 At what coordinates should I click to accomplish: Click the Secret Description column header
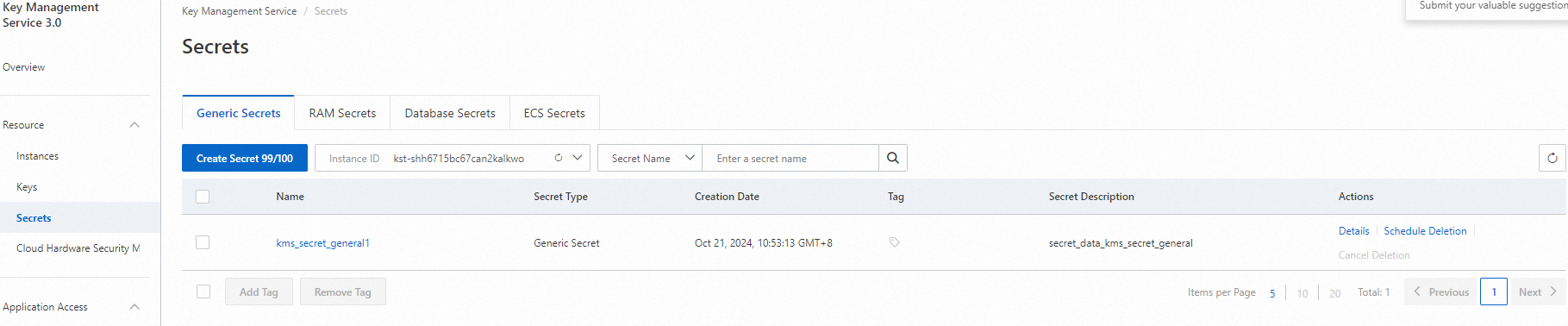[x=1091, y=197]
